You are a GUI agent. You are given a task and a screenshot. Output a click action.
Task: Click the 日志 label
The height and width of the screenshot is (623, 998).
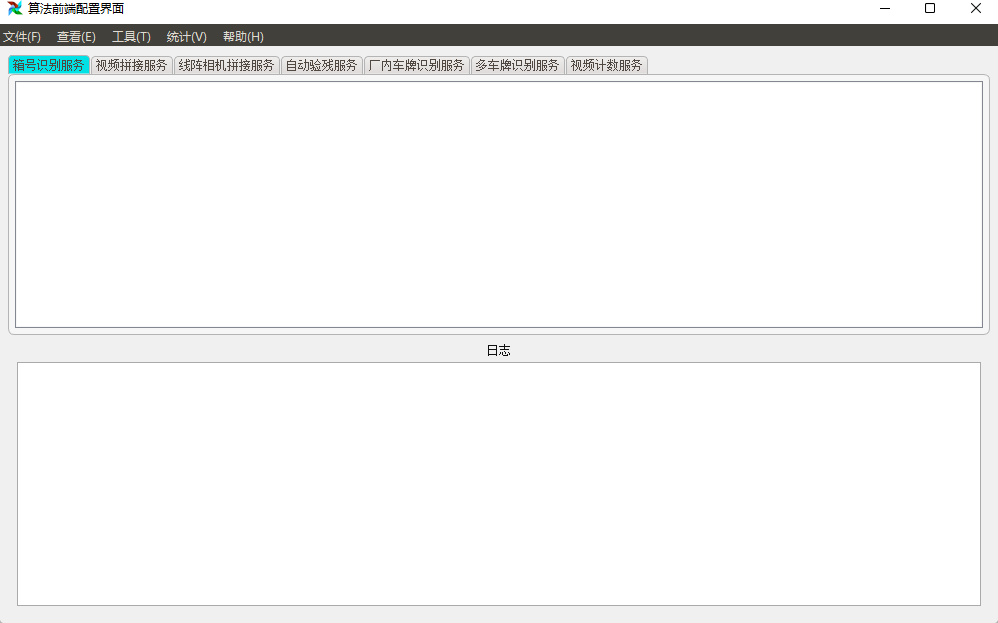498,351
